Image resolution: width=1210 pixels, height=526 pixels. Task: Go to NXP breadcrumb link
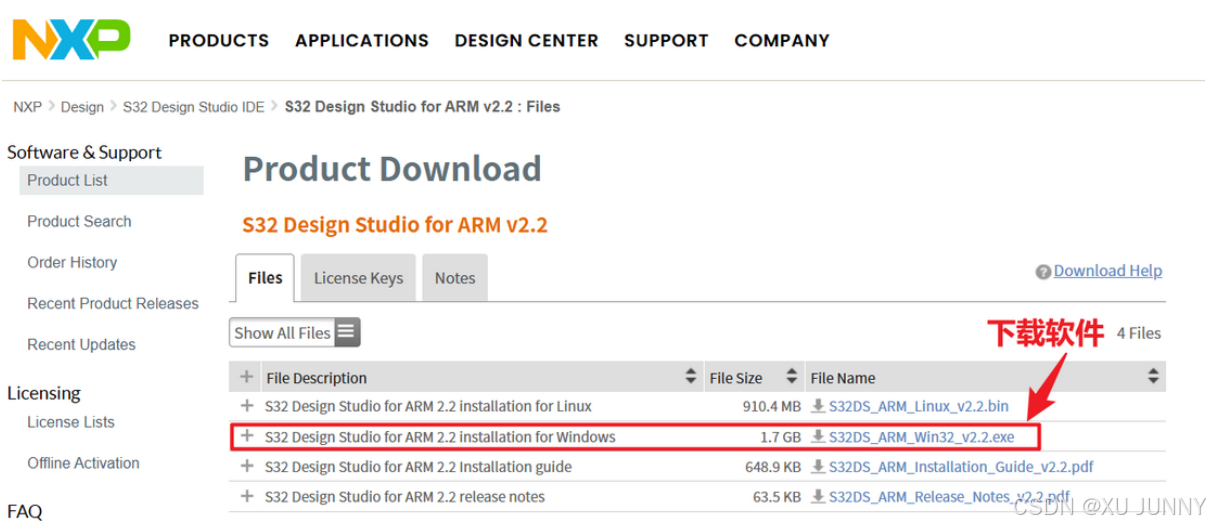[x=28, y=107]
